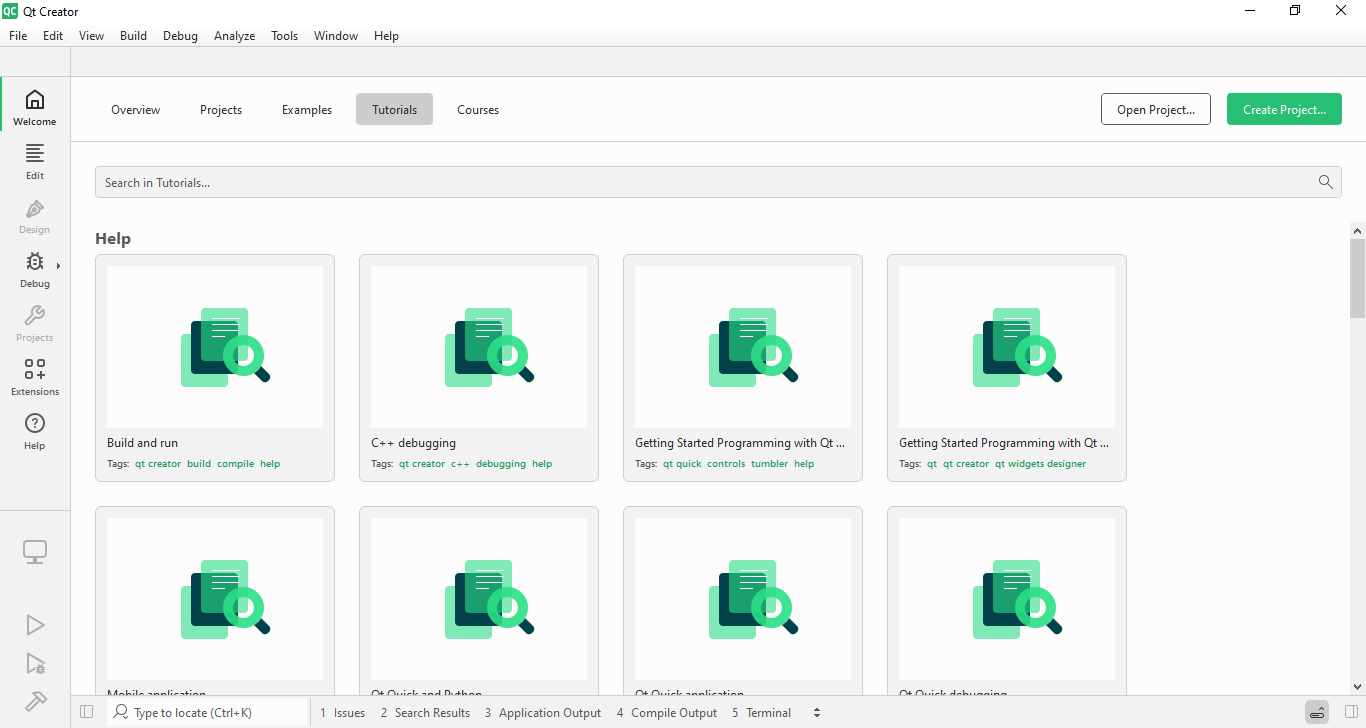Open Edit mode in left sidebar

[x=35, y=160]
